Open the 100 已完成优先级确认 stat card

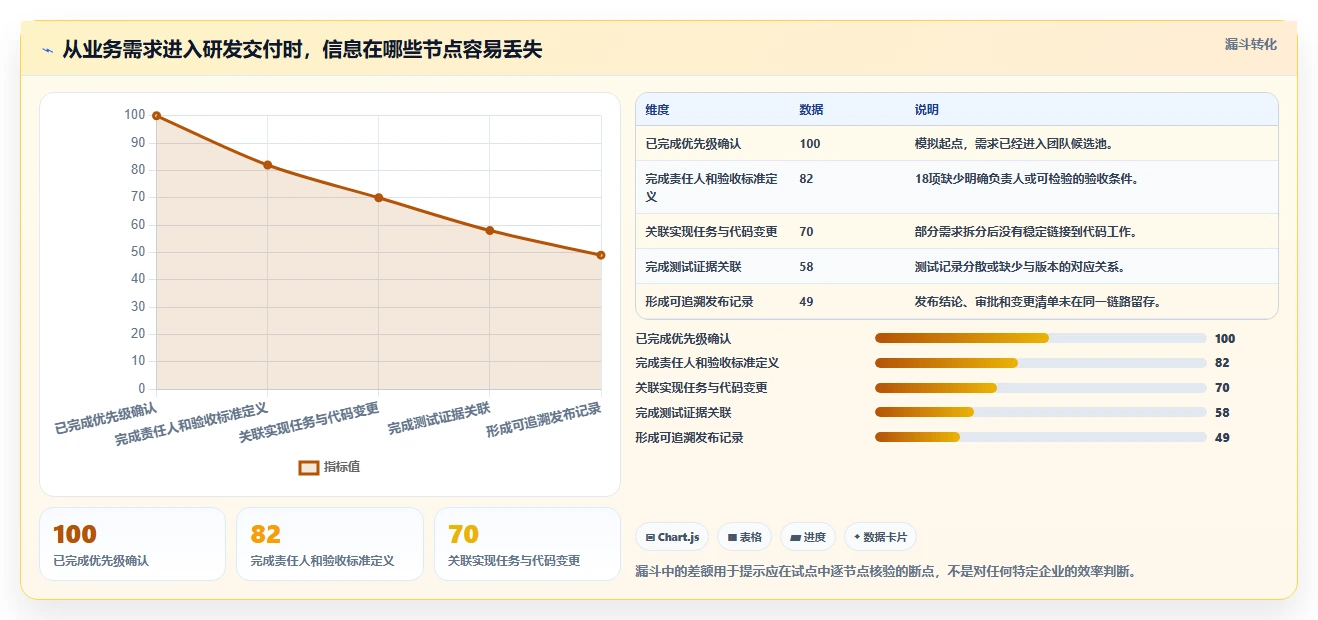click(132, 544)
